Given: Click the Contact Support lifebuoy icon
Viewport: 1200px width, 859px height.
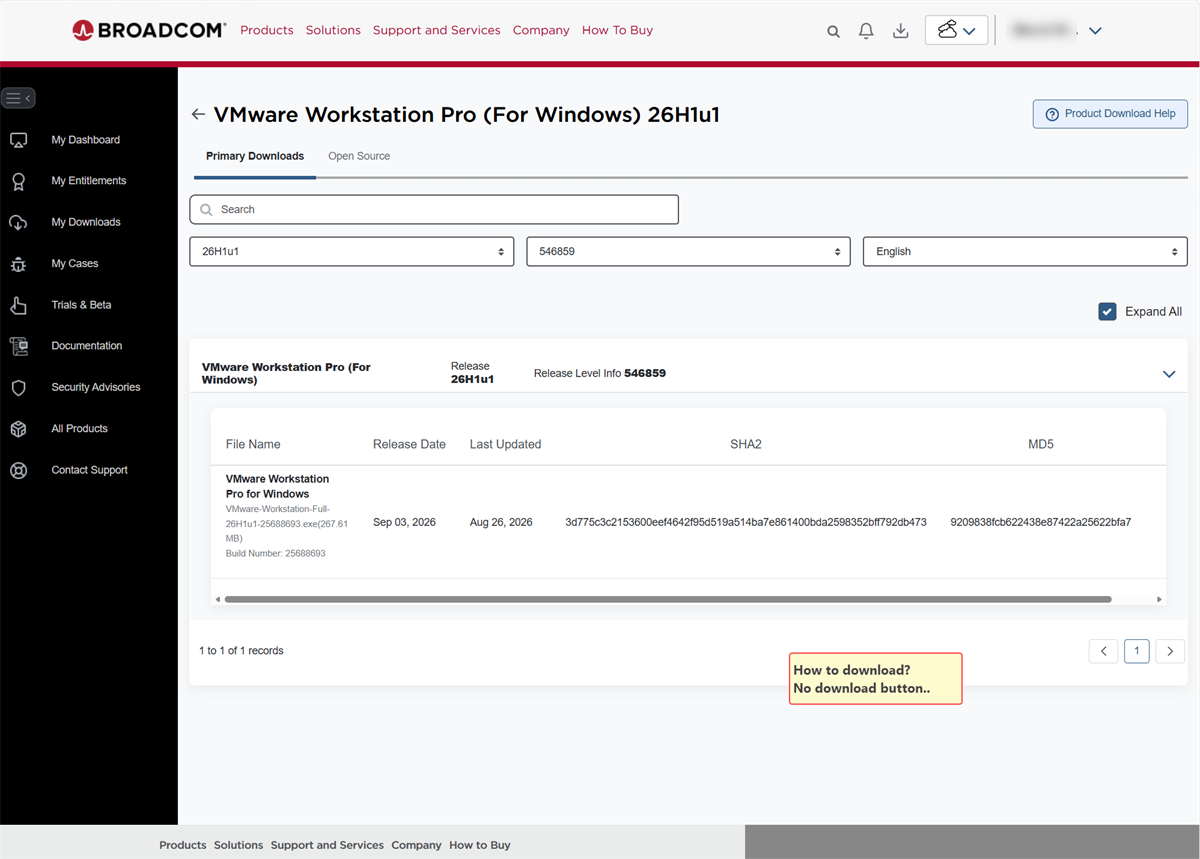Looking at the screenshot, I should [x=18, y=470].
